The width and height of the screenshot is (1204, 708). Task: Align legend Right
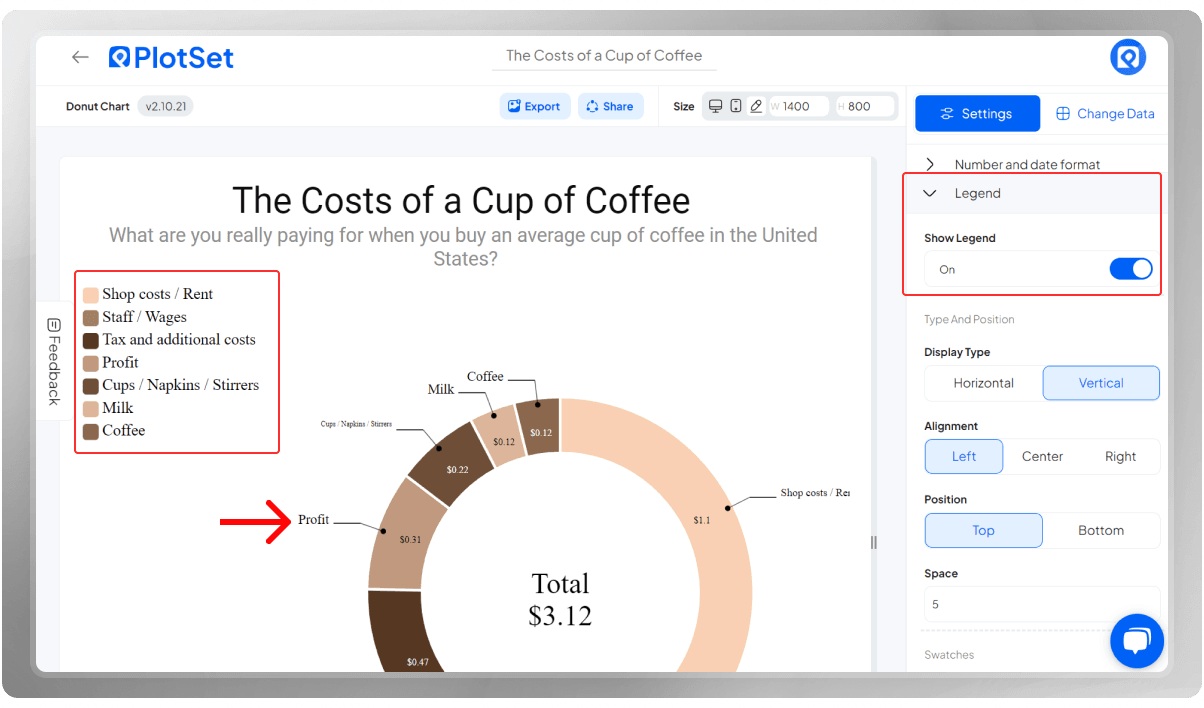point(1120,456)
